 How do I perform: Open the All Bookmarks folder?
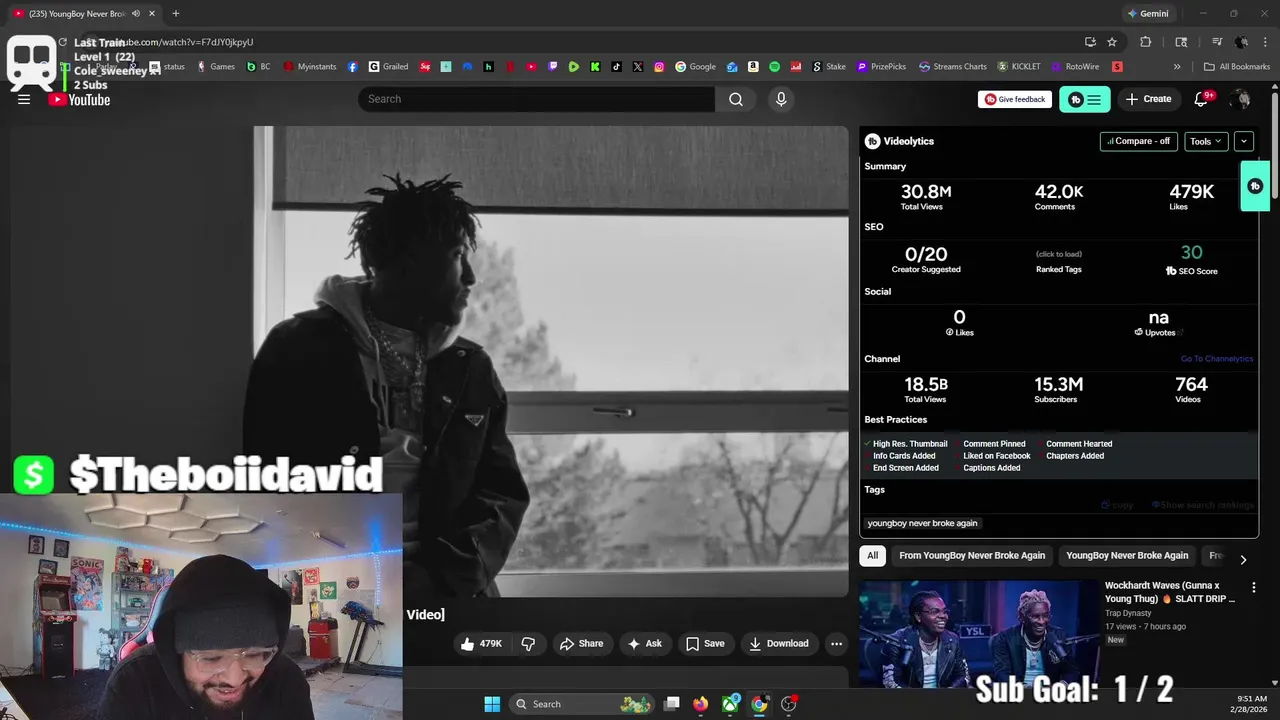coord(1237,67)
